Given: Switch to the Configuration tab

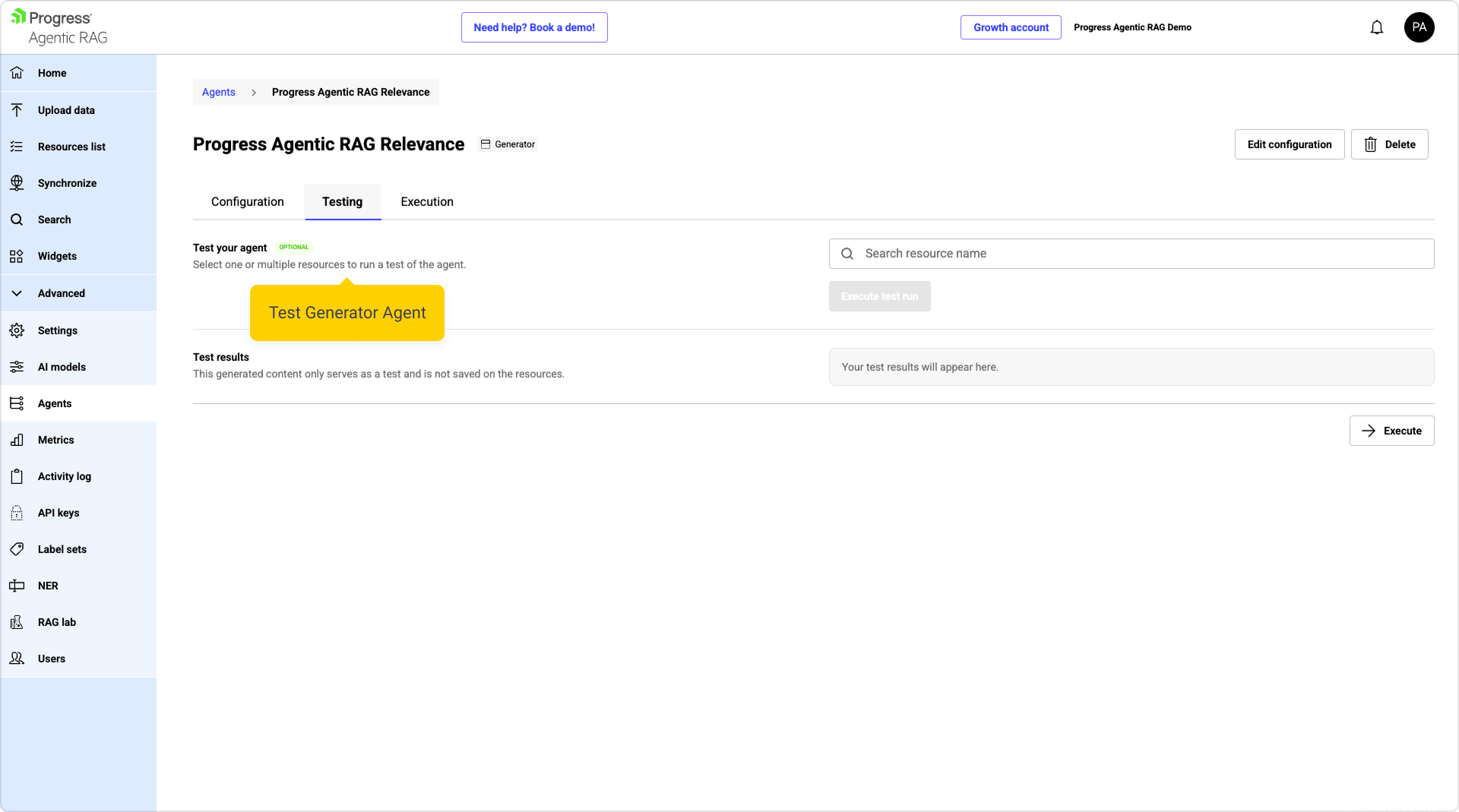Looking at the screenshot, I should tap(247, 202).
